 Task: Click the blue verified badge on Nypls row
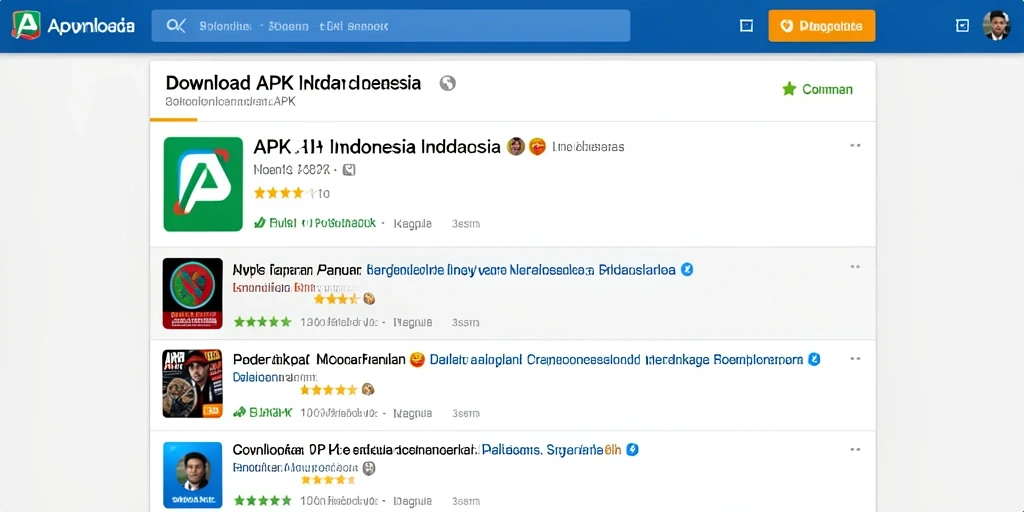(686, 269)
